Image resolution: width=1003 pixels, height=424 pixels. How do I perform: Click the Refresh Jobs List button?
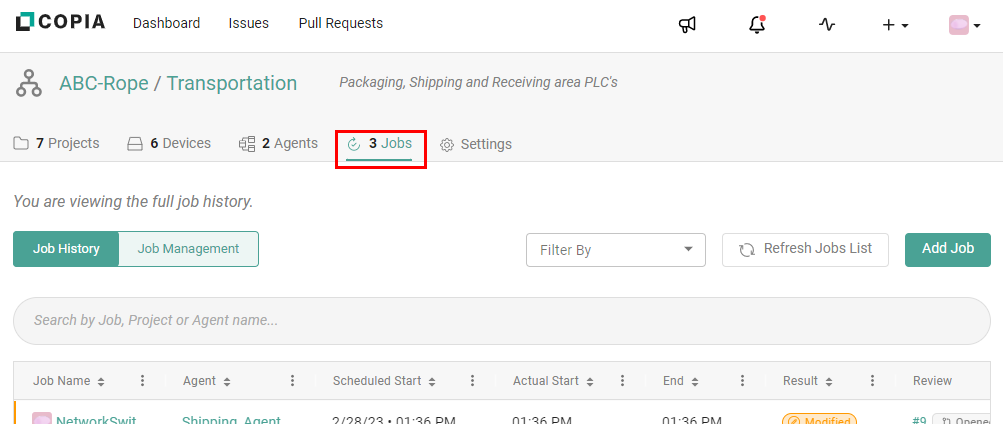(805, 249)
